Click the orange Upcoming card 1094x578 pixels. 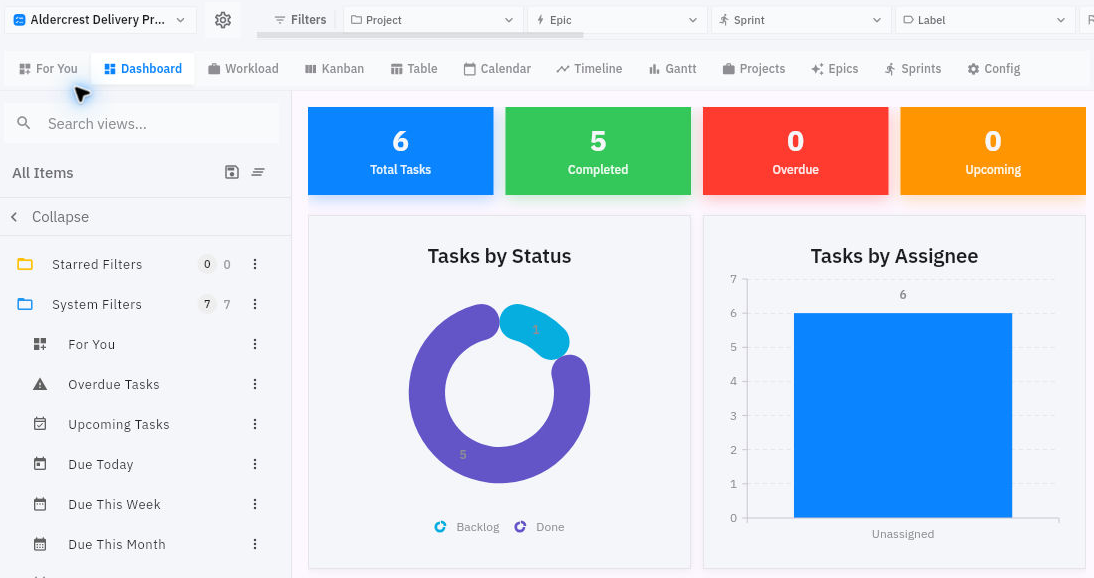point(993,151)
